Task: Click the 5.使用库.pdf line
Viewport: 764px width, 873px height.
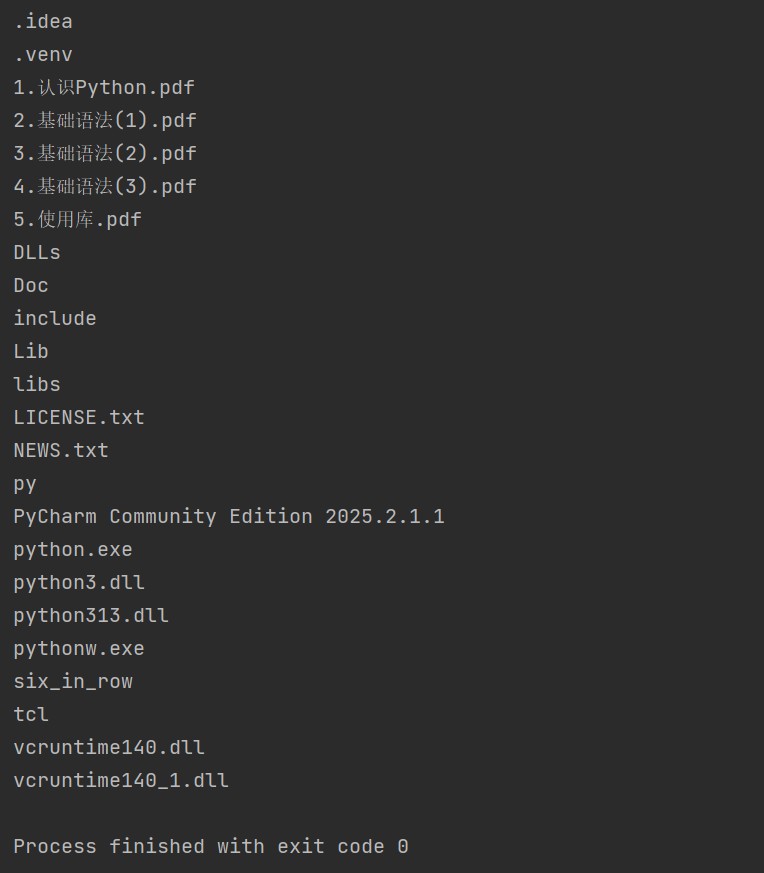Action: click(x=78, y=220)
